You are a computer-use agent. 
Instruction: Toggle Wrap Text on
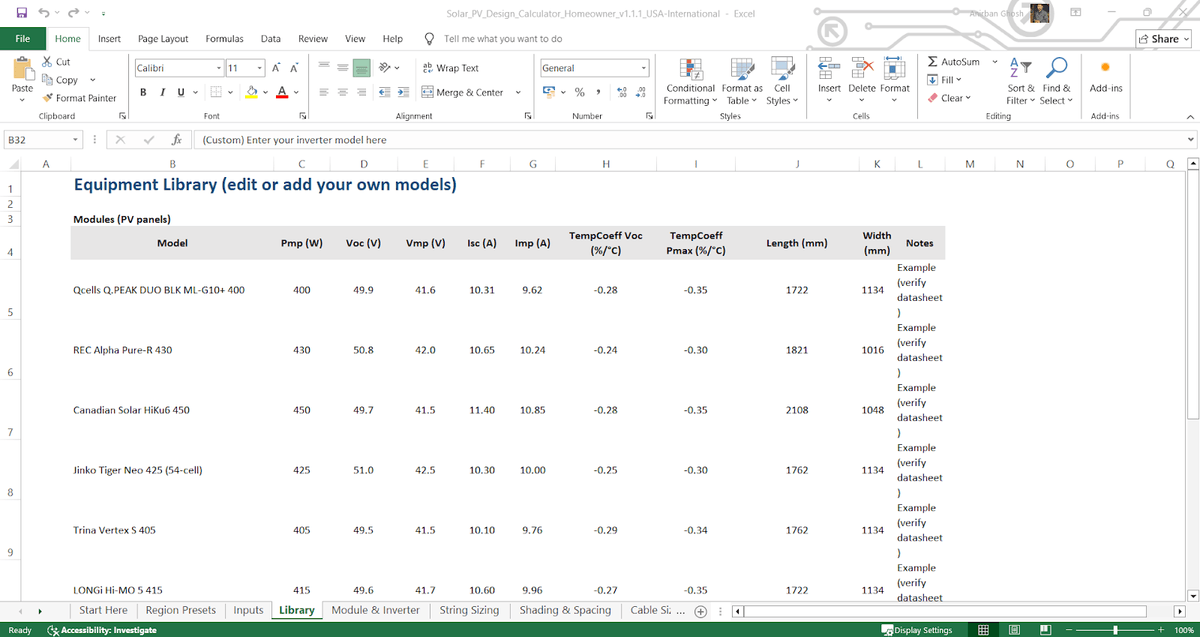pyautogui.click(x=450, y=68)
